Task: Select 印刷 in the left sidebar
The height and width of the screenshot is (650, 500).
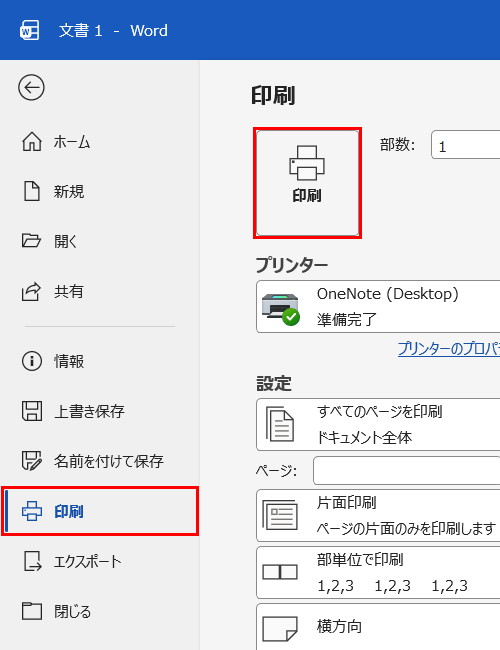Action: [x=100, y=511]
